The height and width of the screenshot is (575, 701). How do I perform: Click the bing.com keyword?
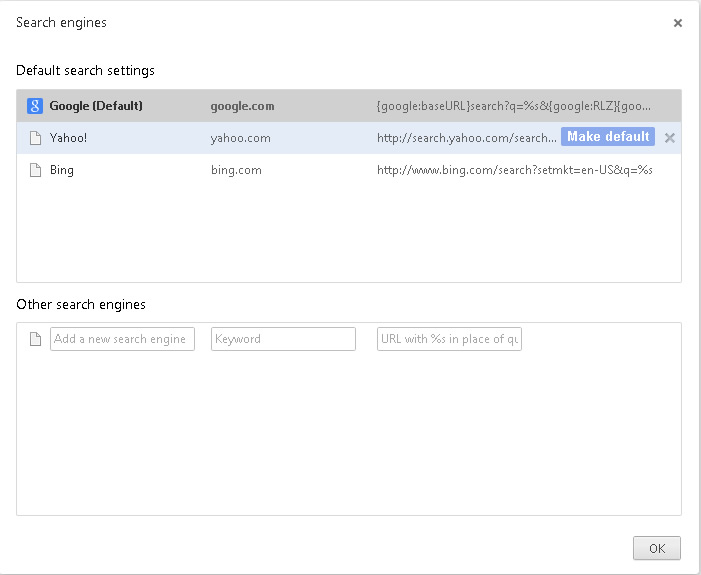(x=236, y=170)
